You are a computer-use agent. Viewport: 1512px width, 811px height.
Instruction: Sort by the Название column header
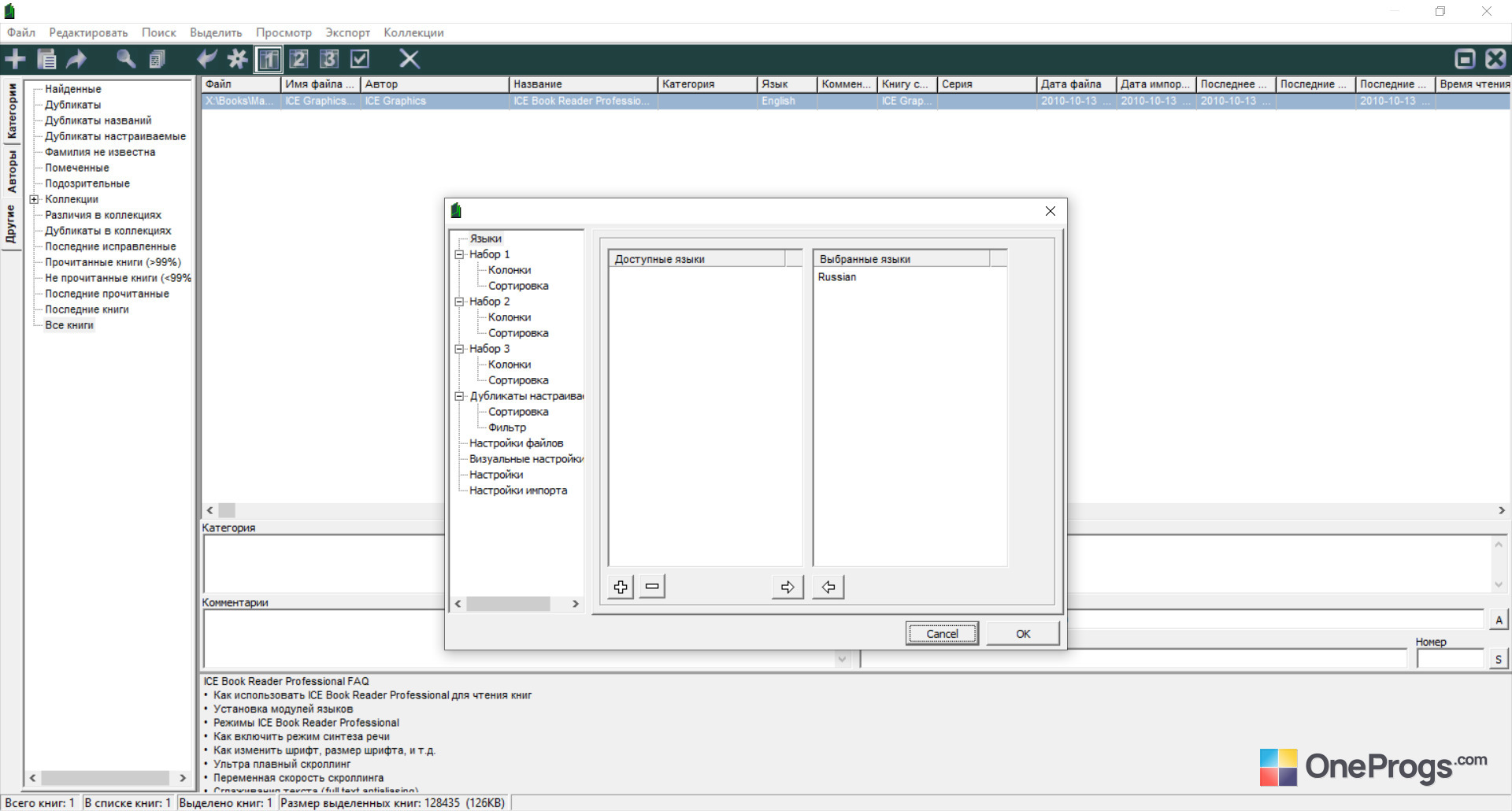point(584,84)
